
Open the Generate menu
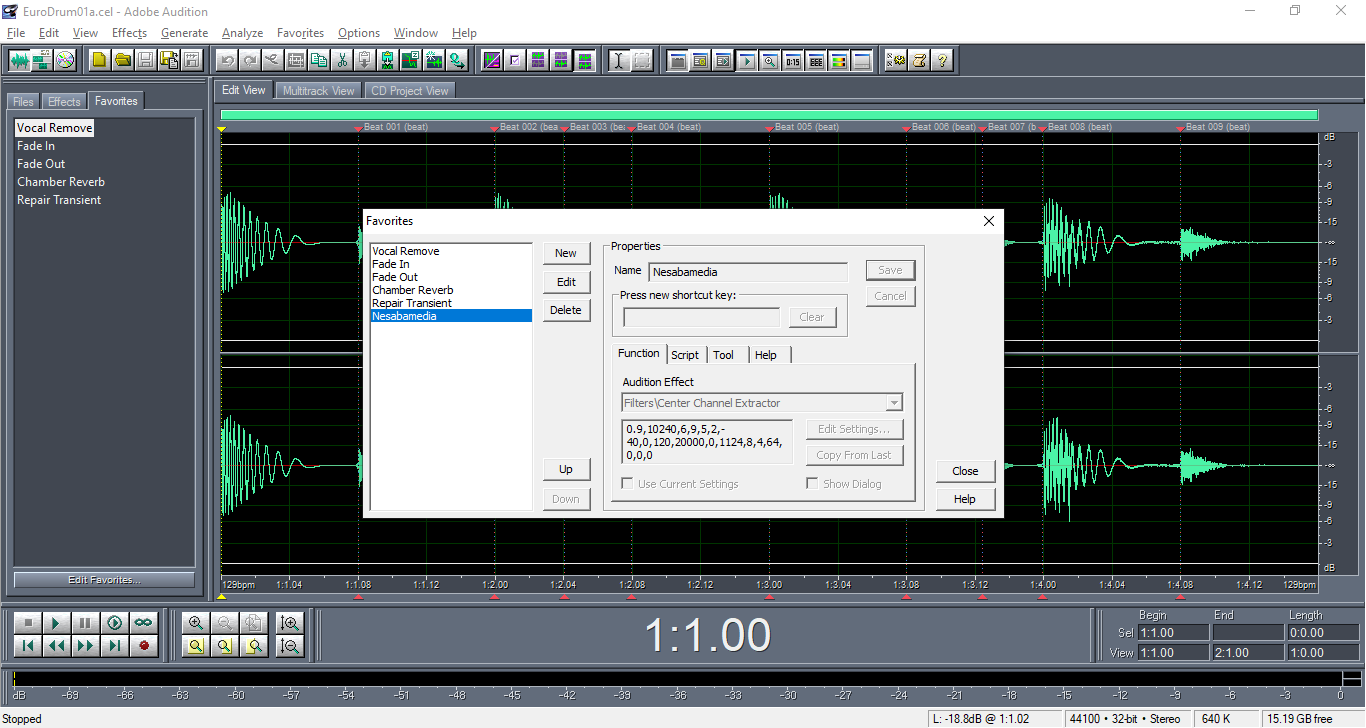pyautogui.click(x=184, y=33)
